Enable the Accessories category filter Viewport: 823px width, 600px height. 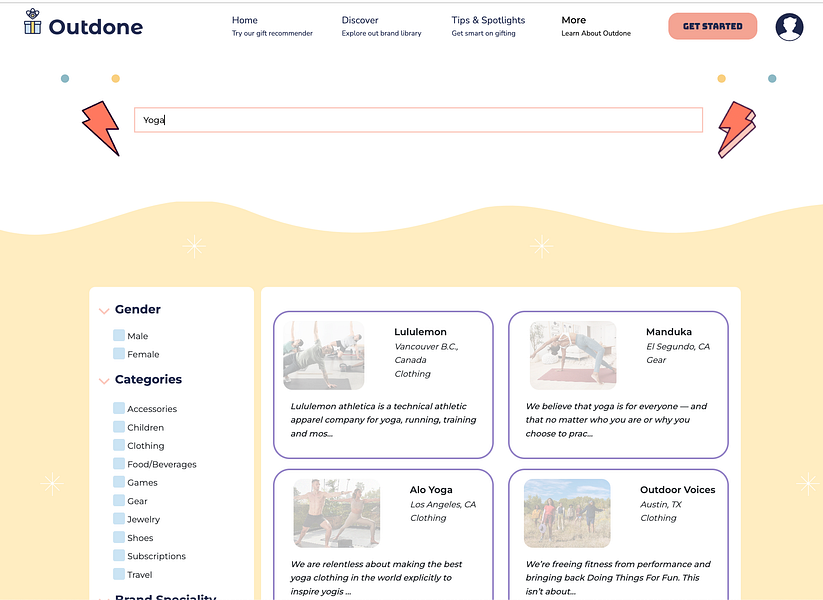pyautogui.click(x=119, y=408)
